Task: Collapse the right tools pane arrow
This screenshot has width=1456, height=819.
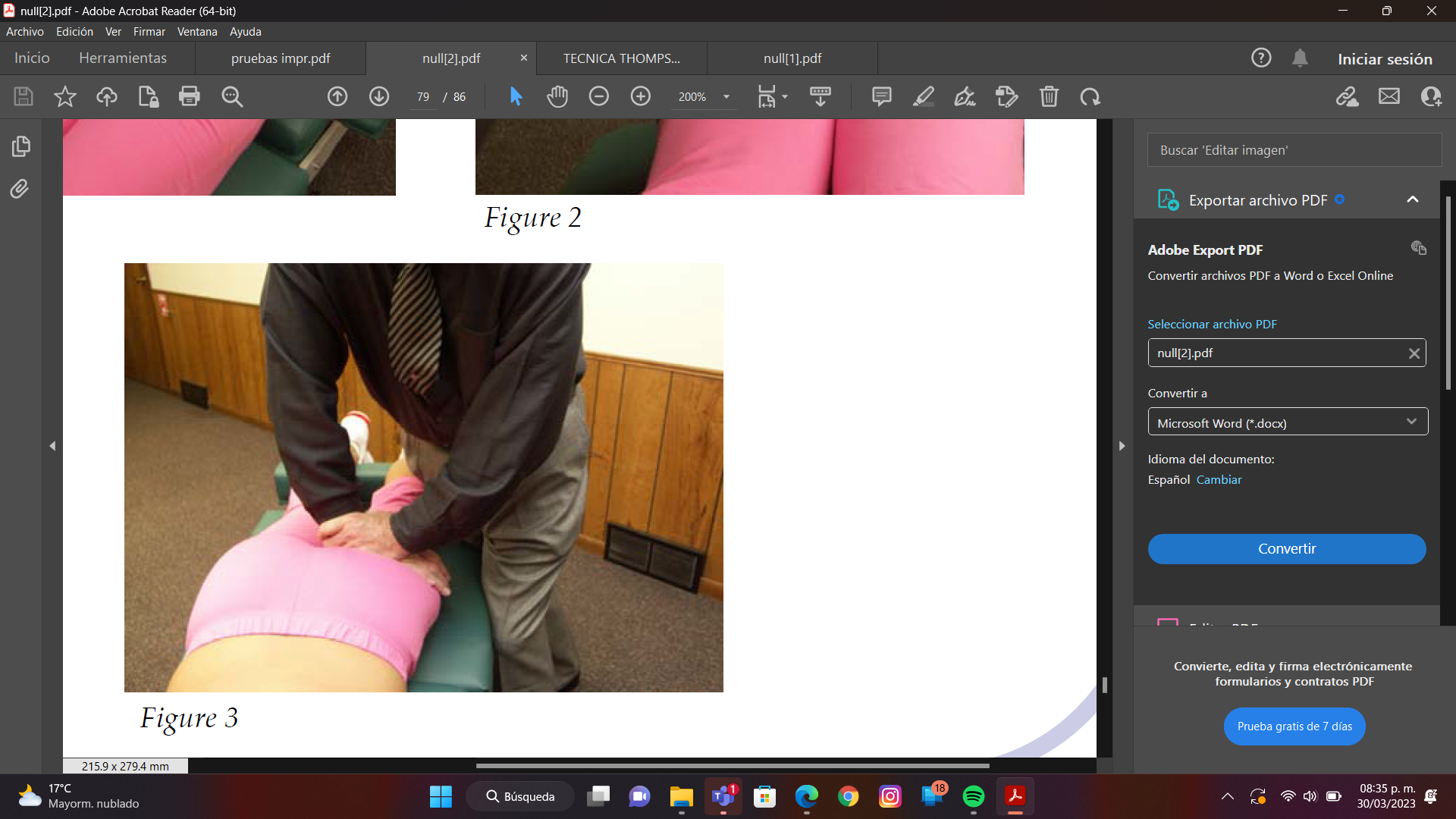Action: click(1122, 446)
